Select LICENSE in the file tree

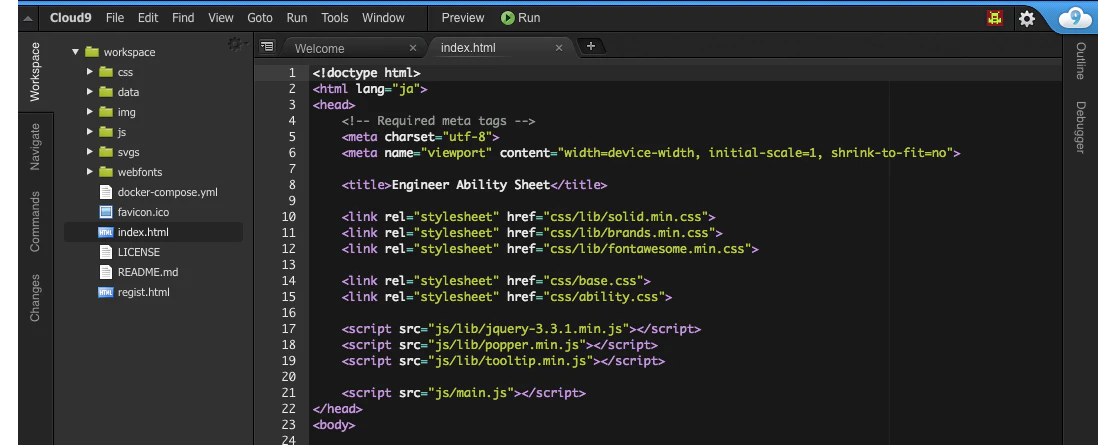coord(139,252)
